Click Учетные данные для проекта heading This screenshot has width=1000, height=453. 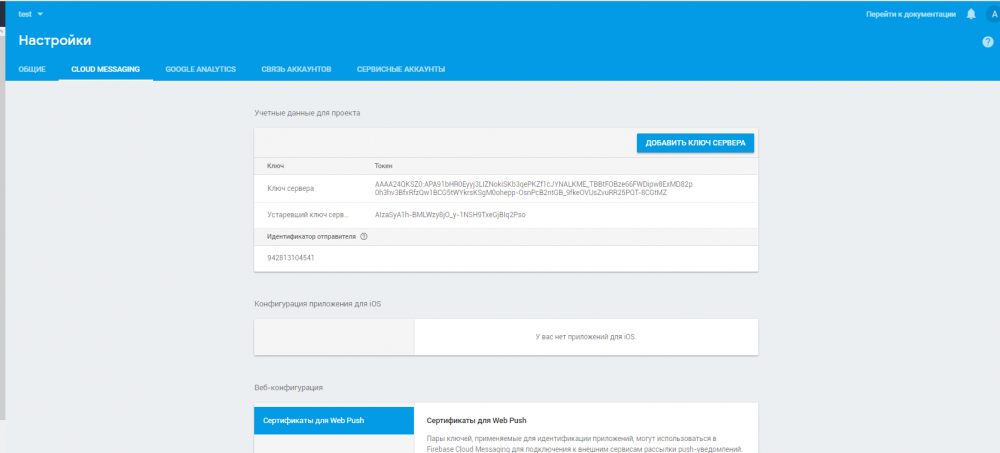307,113
